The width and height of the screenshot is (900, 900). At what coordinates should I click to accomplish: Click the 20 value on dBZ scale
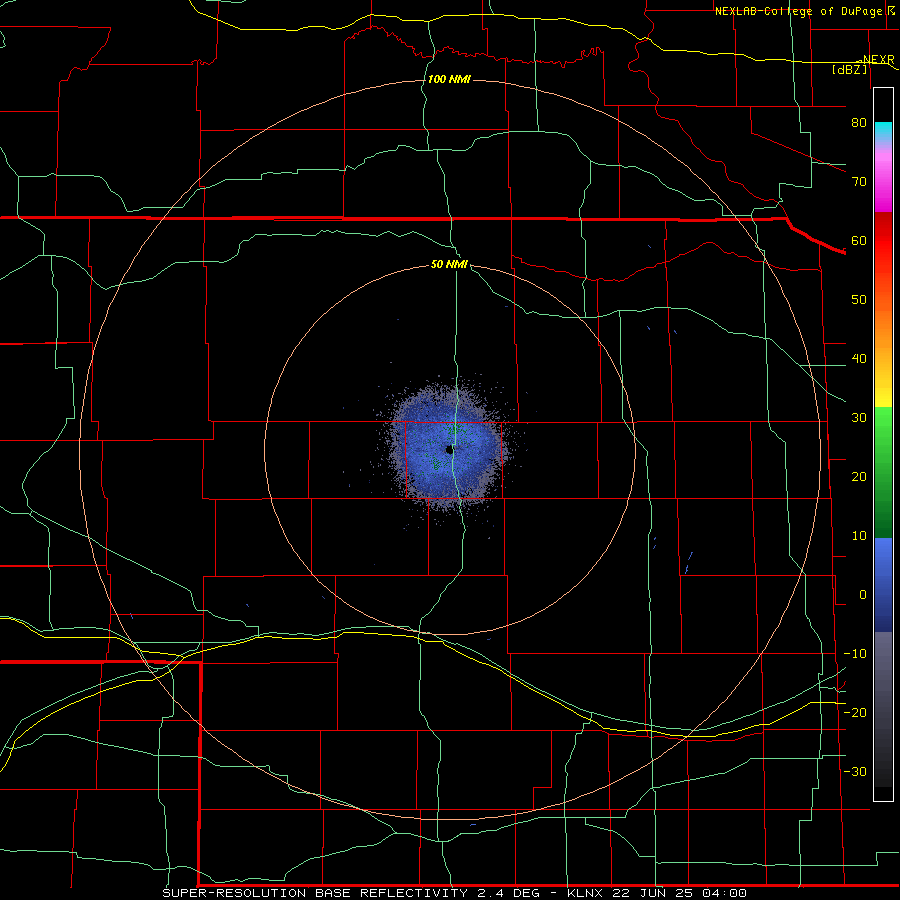pos(859,476)
